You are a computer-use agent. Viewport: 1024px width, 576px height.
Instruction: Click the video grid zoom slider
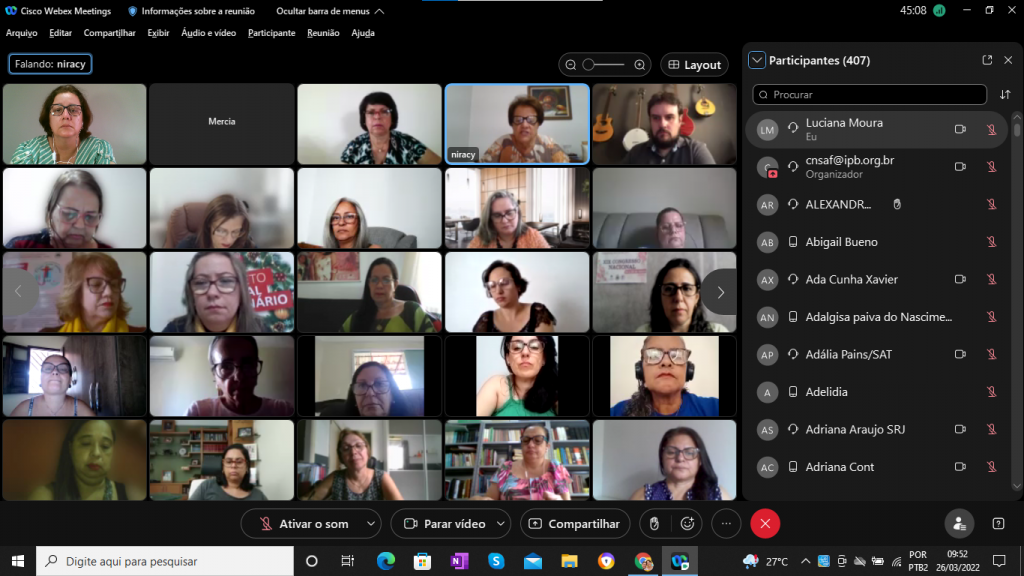(x=604, y=65)
